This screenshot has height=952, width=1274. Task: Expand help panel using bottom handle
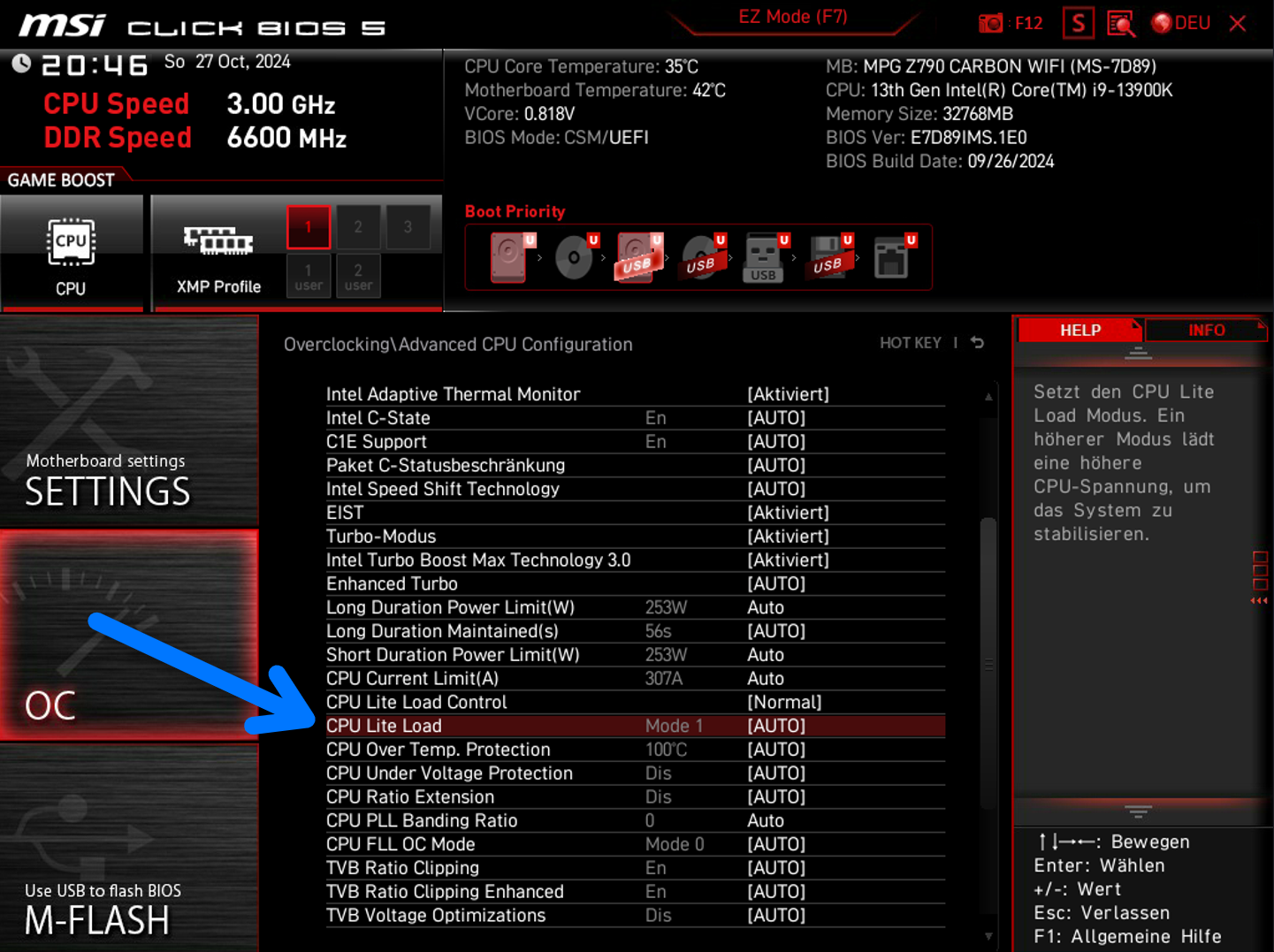1138,811
